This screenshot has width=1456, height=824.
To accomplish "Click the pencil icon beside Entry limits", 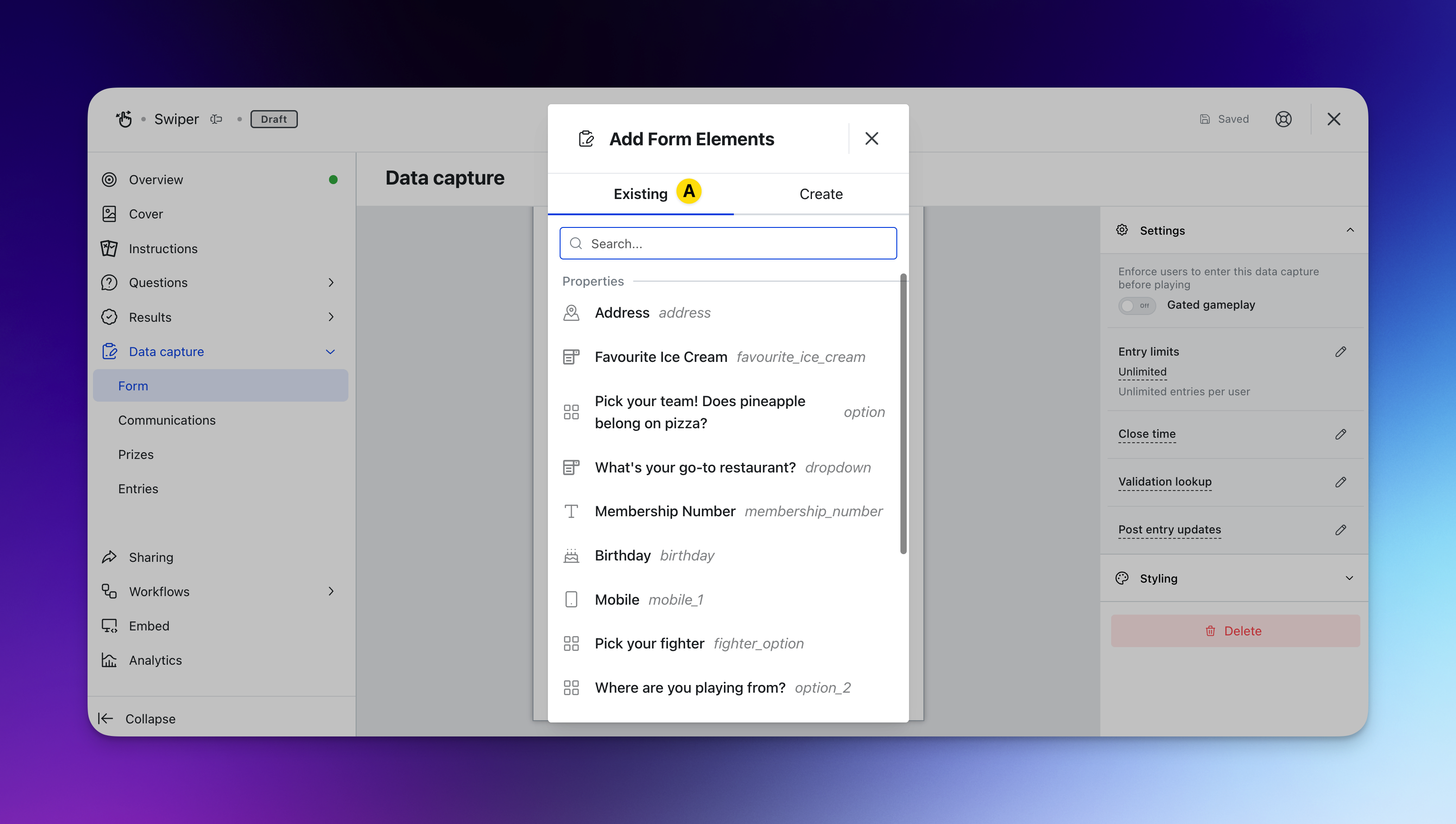I will coord(1340,352).
